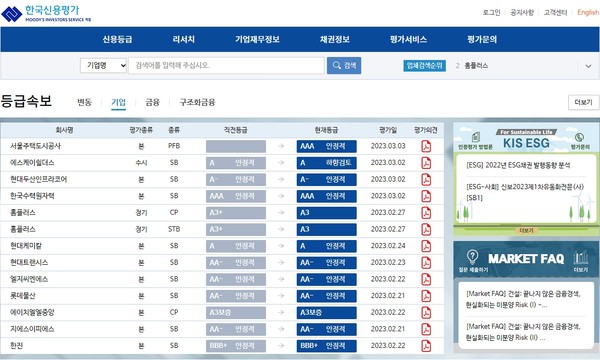This screenshot has width=600, height=360.
Task: Switch to the 금융 tab
Action: tap(152, 102)
